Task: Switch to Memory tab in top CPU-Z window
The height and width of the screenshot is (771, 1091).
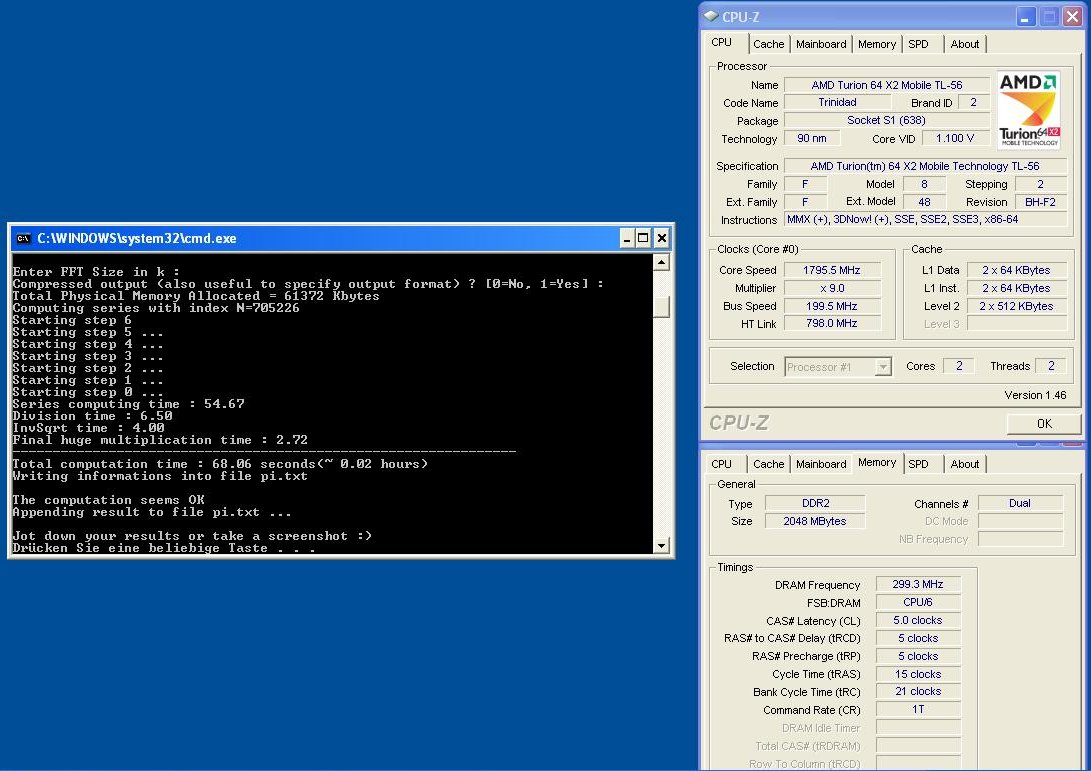Action: tap(877, 44)
